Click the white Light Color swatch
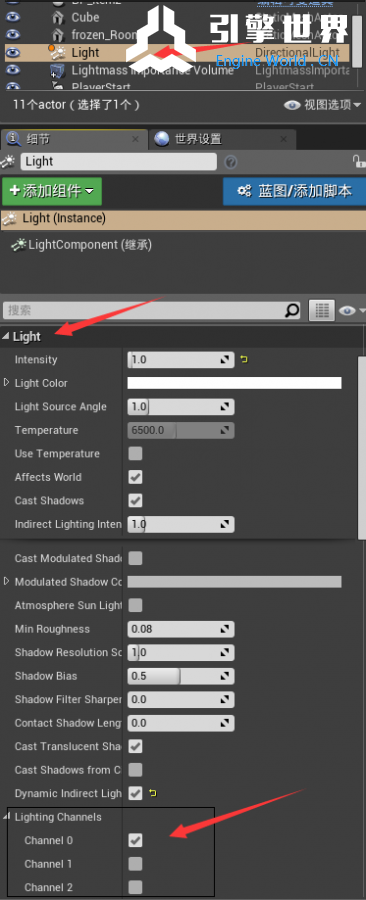 234,383
